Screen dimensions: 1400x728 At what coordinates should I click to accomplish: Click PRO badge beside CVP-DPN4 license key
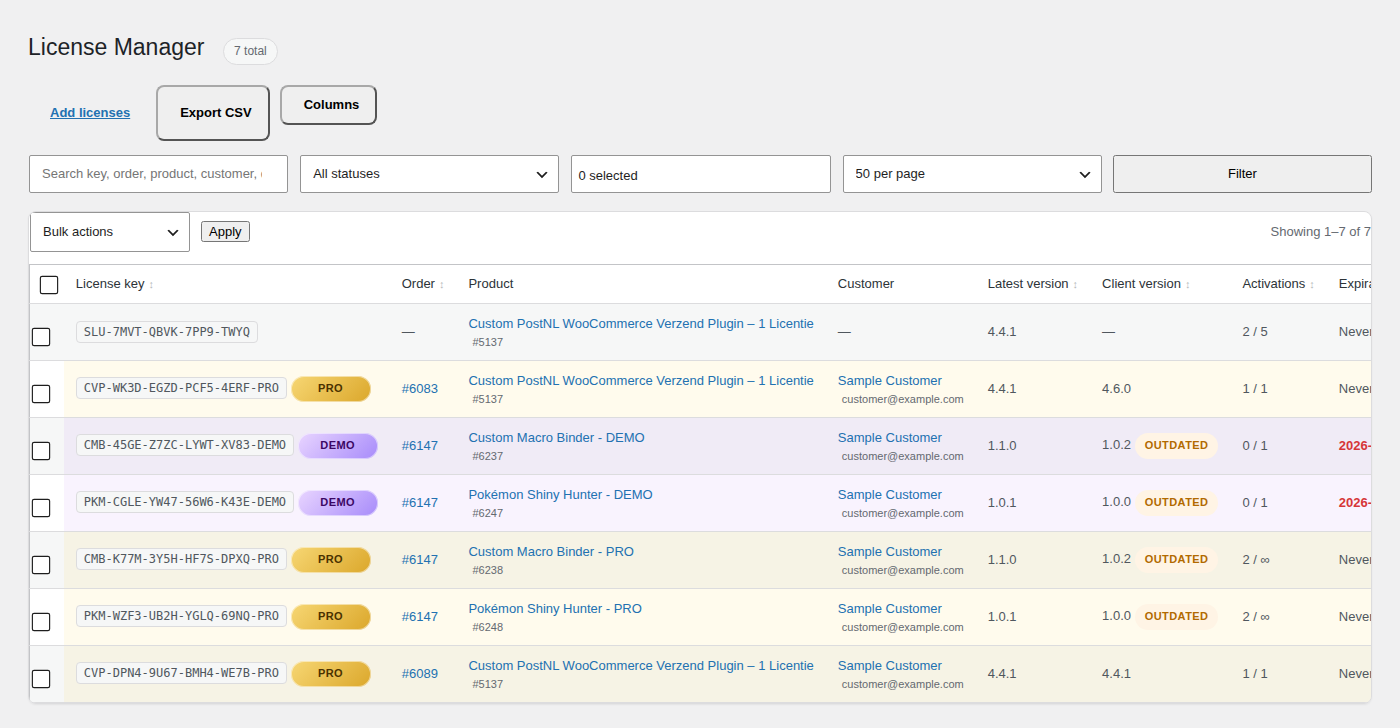pos(331,674)
